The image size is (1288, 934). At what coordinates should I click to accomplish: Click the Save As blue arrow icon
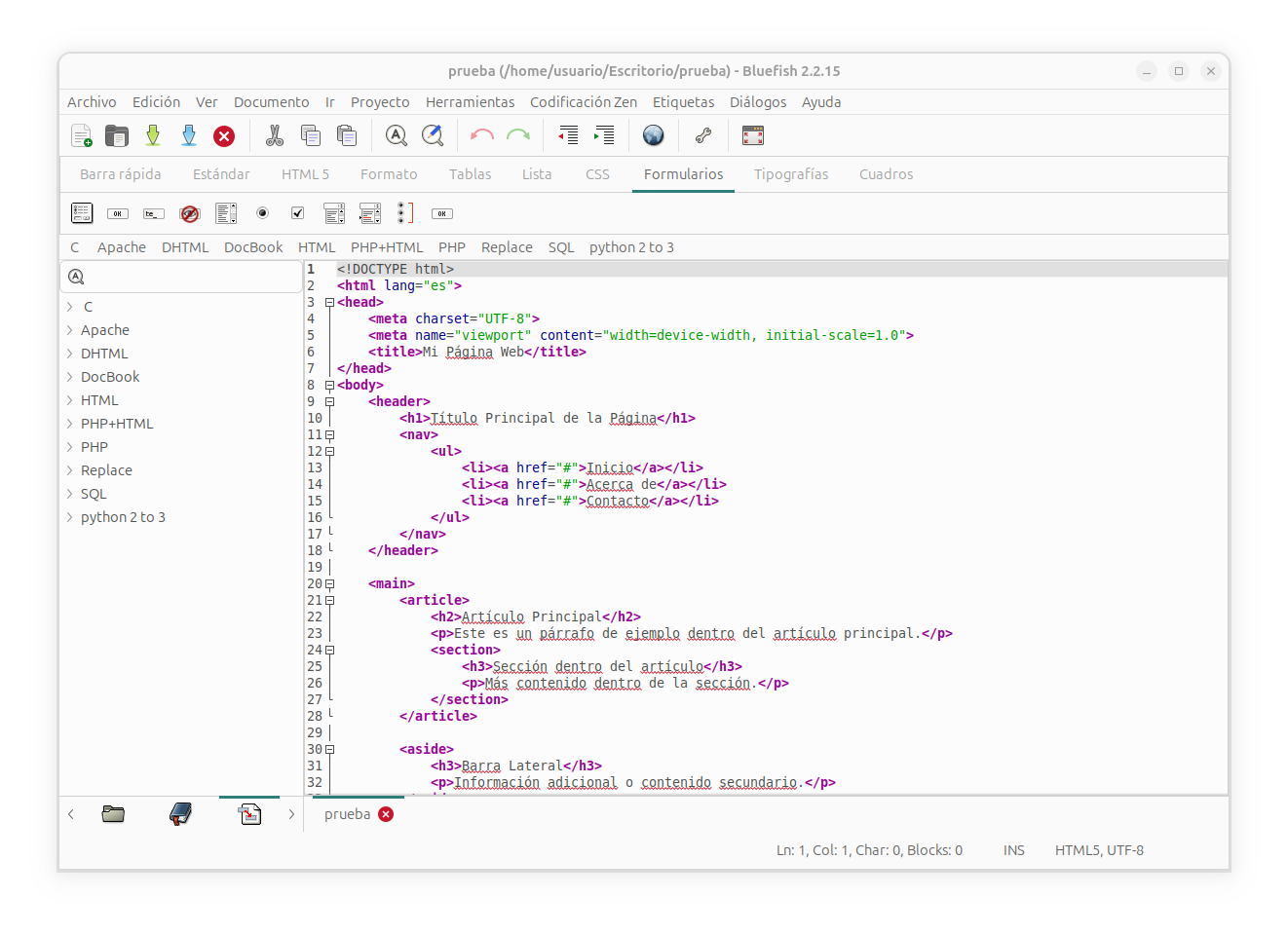(189, 135)
